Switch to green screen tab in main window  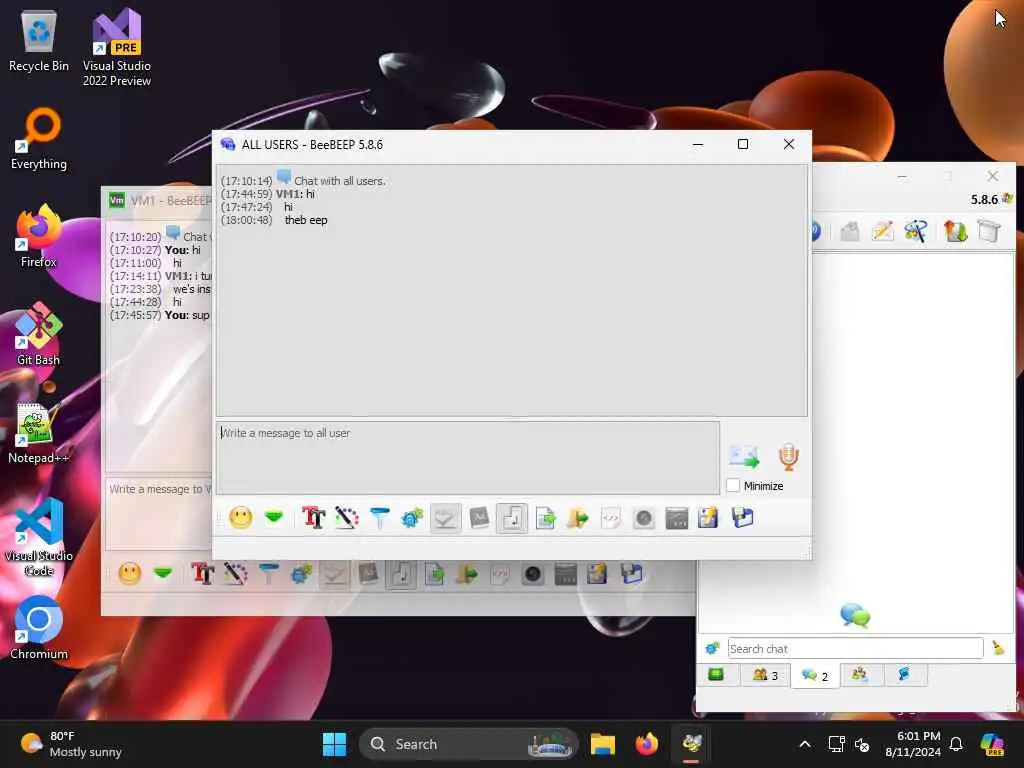[716, 674]
